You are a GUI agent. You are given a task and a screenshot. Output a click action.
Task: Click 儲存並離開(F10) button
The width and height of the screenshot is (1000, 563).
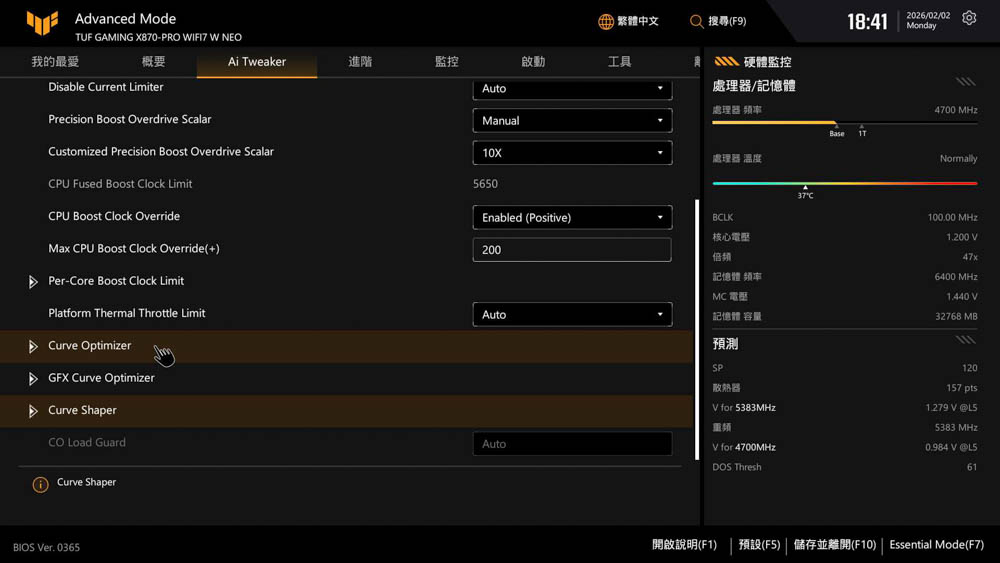coord(834,545)
